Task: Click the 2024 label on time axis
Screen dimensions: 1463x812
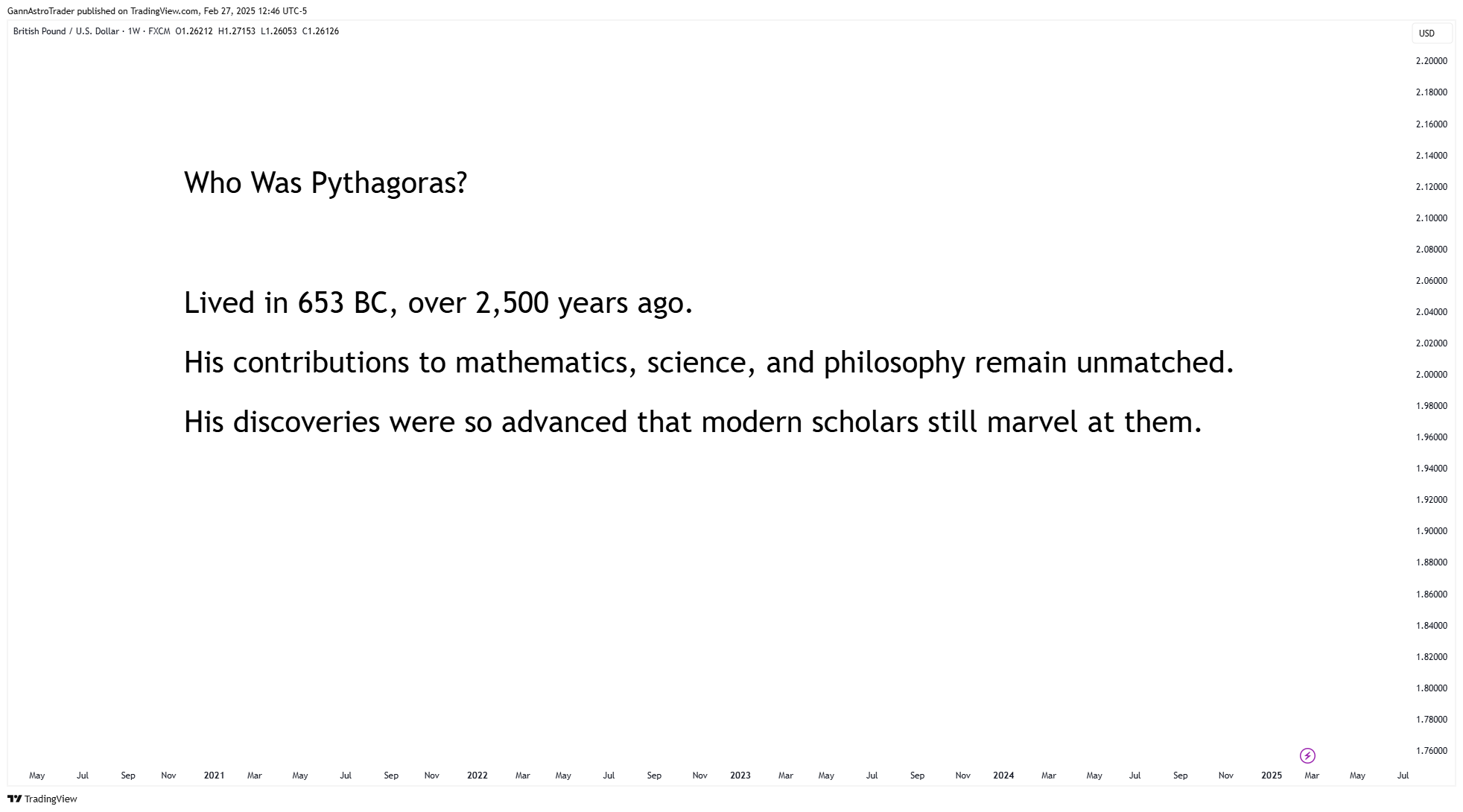Action: (x=1003, y=775)
